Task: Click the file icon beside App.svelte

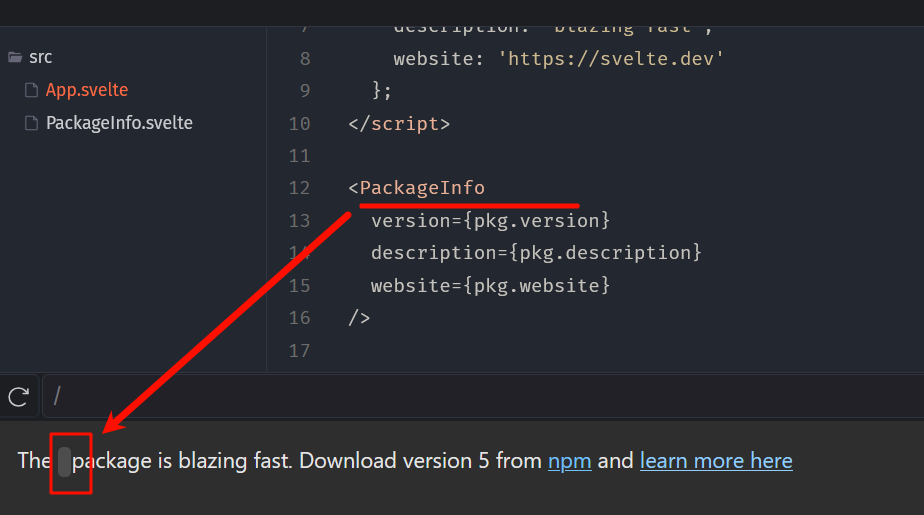Action: [31, 90]
